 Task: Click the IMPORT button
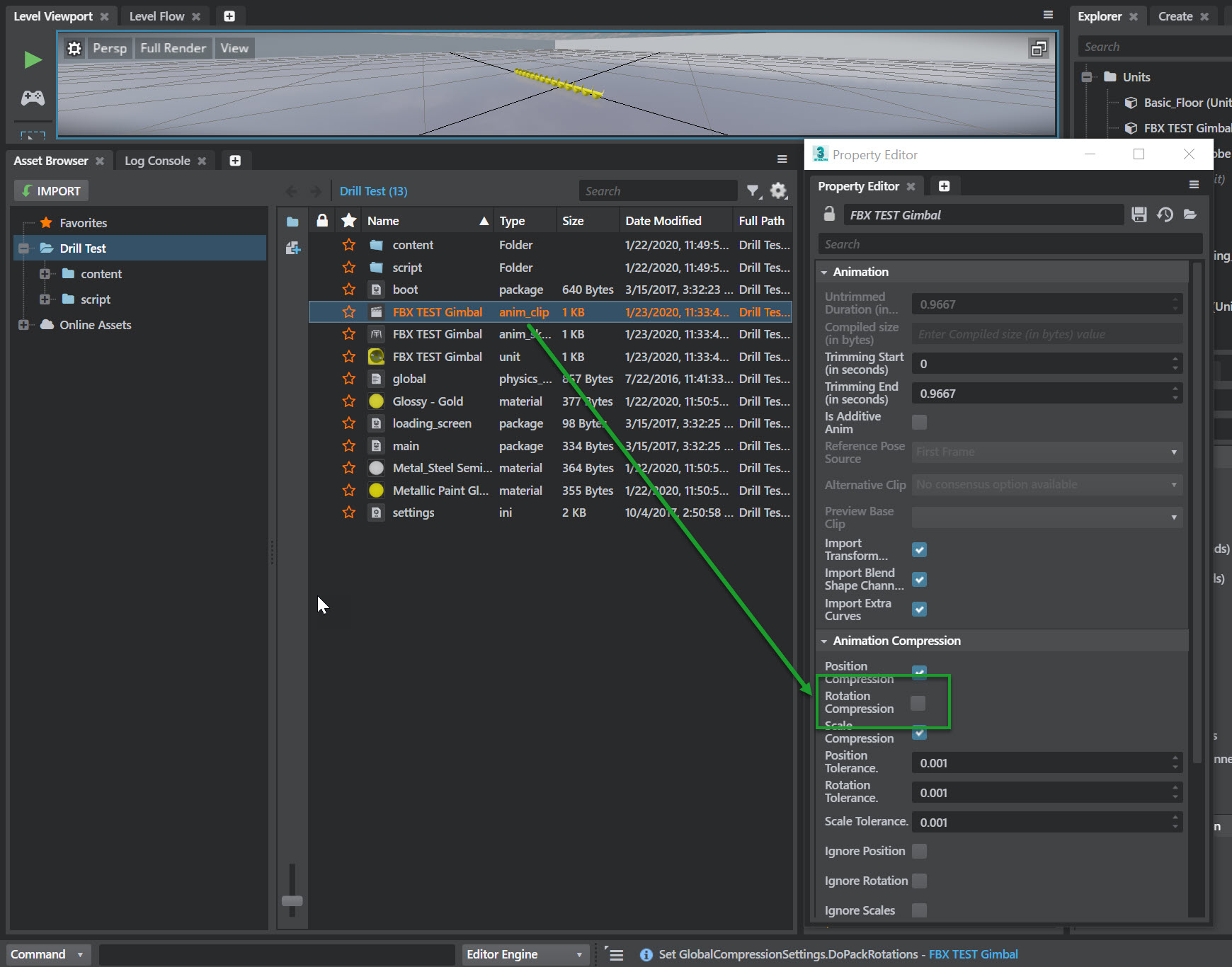point(50,190)
